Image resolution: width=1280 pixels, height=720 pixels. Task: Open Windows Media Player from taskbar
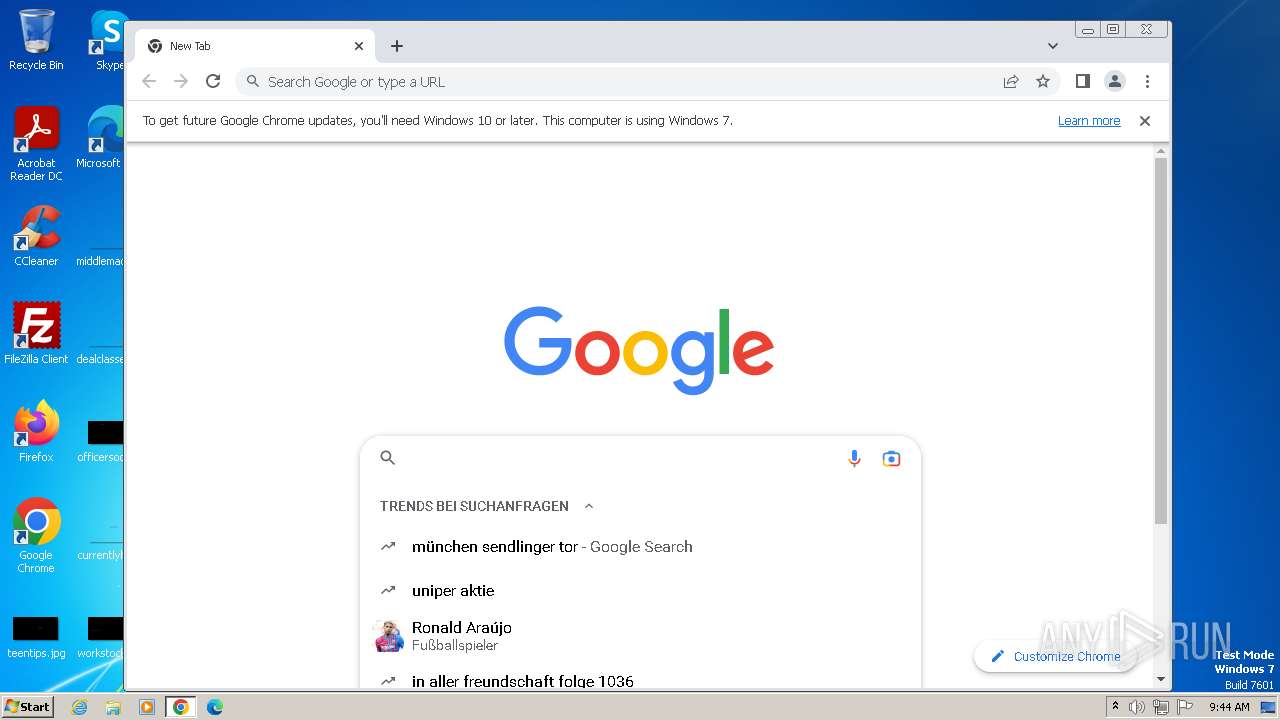pyautogui.click(x=147, y=707)
